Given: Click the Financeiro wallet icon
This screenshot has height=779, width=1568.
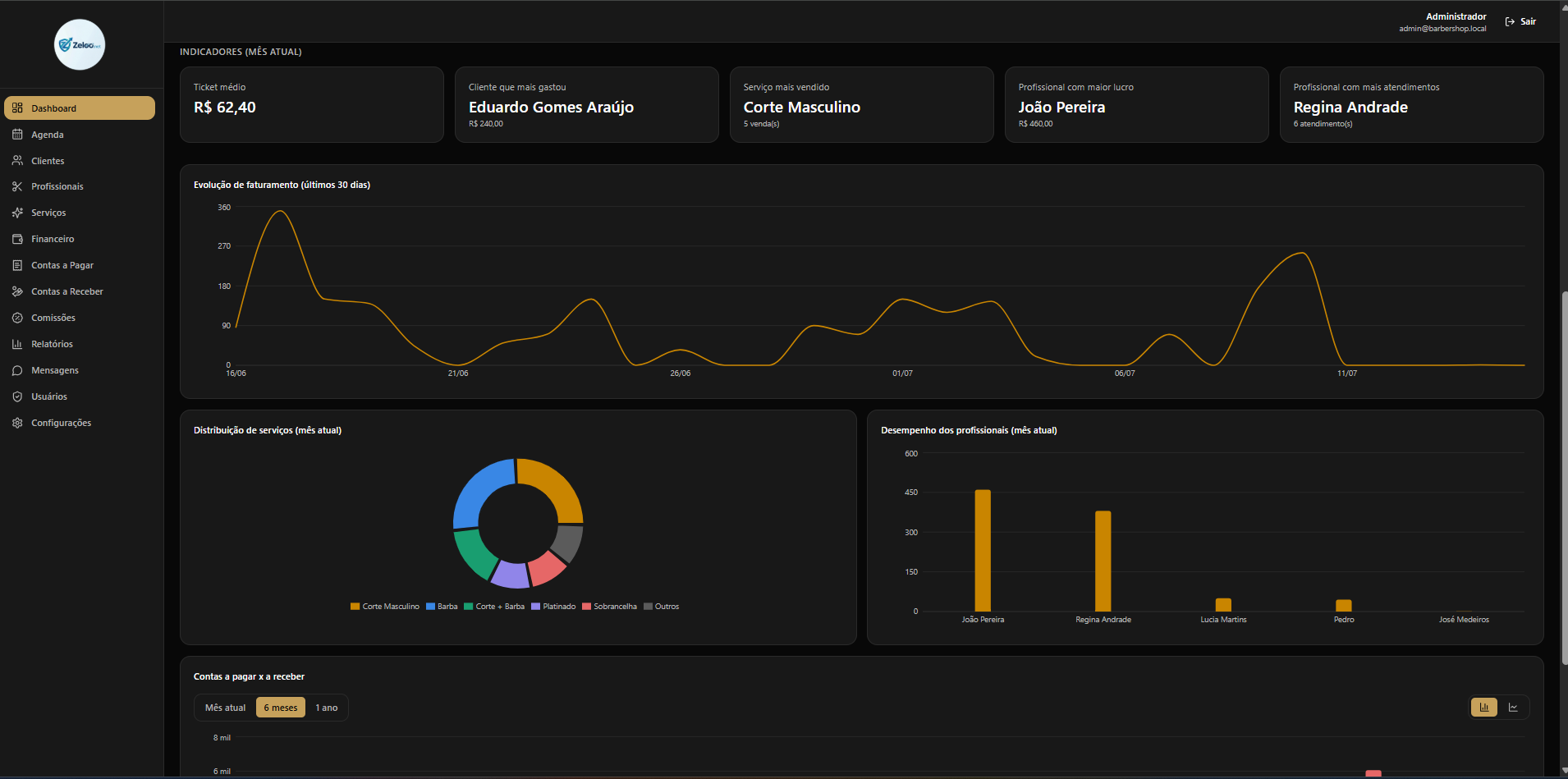Looking at the screenshot, I should [17, 239].
